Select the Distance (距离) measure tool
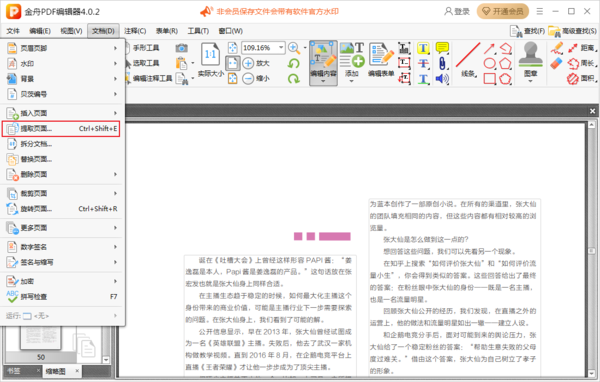 coord(582,48)
